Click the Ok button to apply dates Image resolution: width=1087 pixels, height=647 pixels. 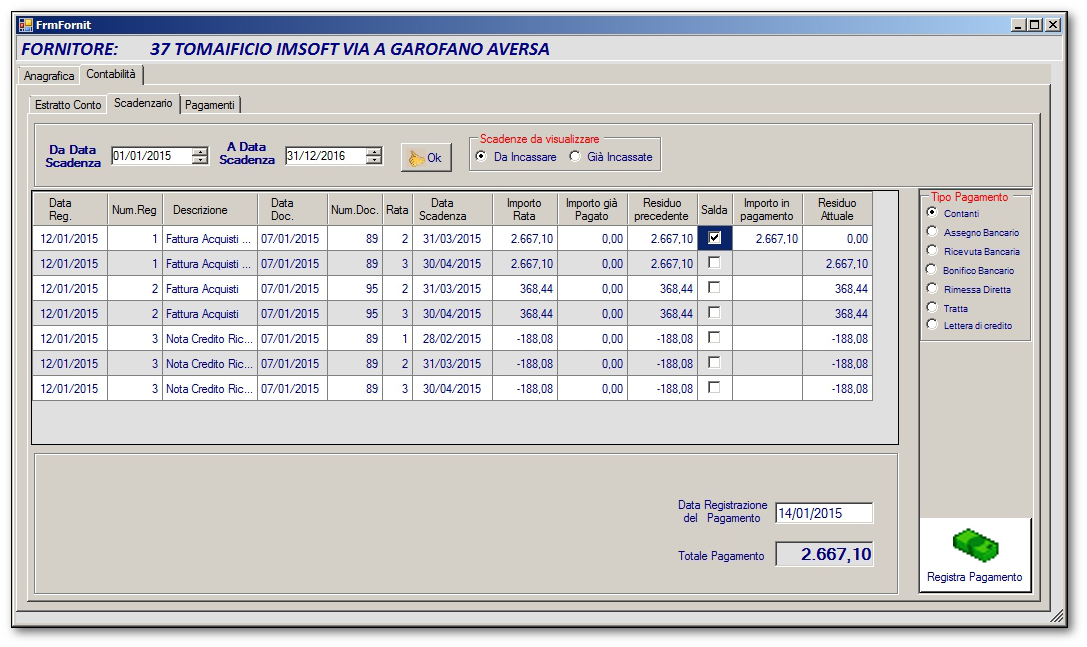(426, 158)
